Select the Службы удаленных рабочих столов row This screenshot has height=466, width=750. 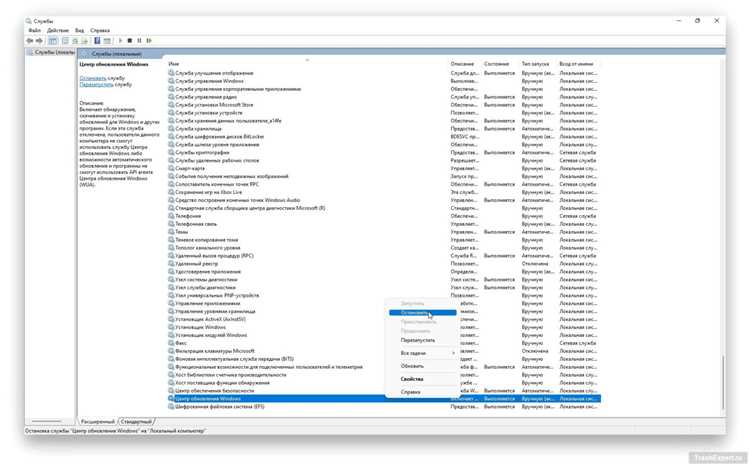tap(383, 160)
